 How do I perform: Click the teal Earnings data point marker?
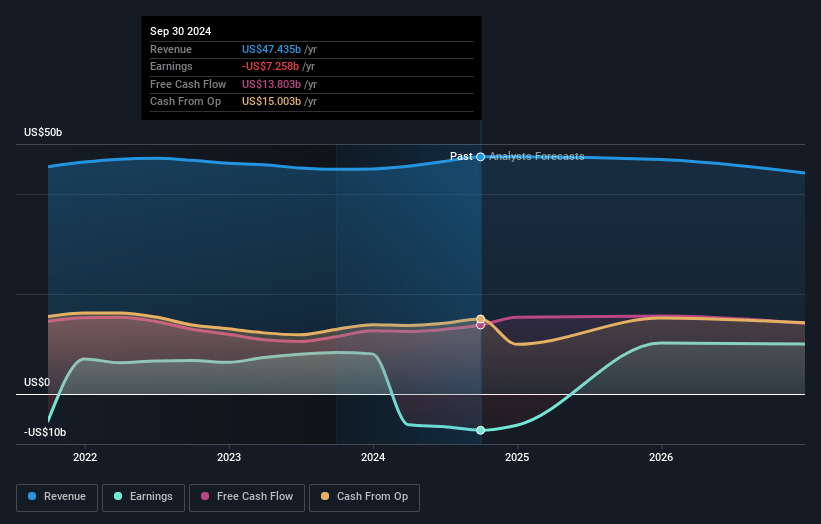(x=481, y=430)
